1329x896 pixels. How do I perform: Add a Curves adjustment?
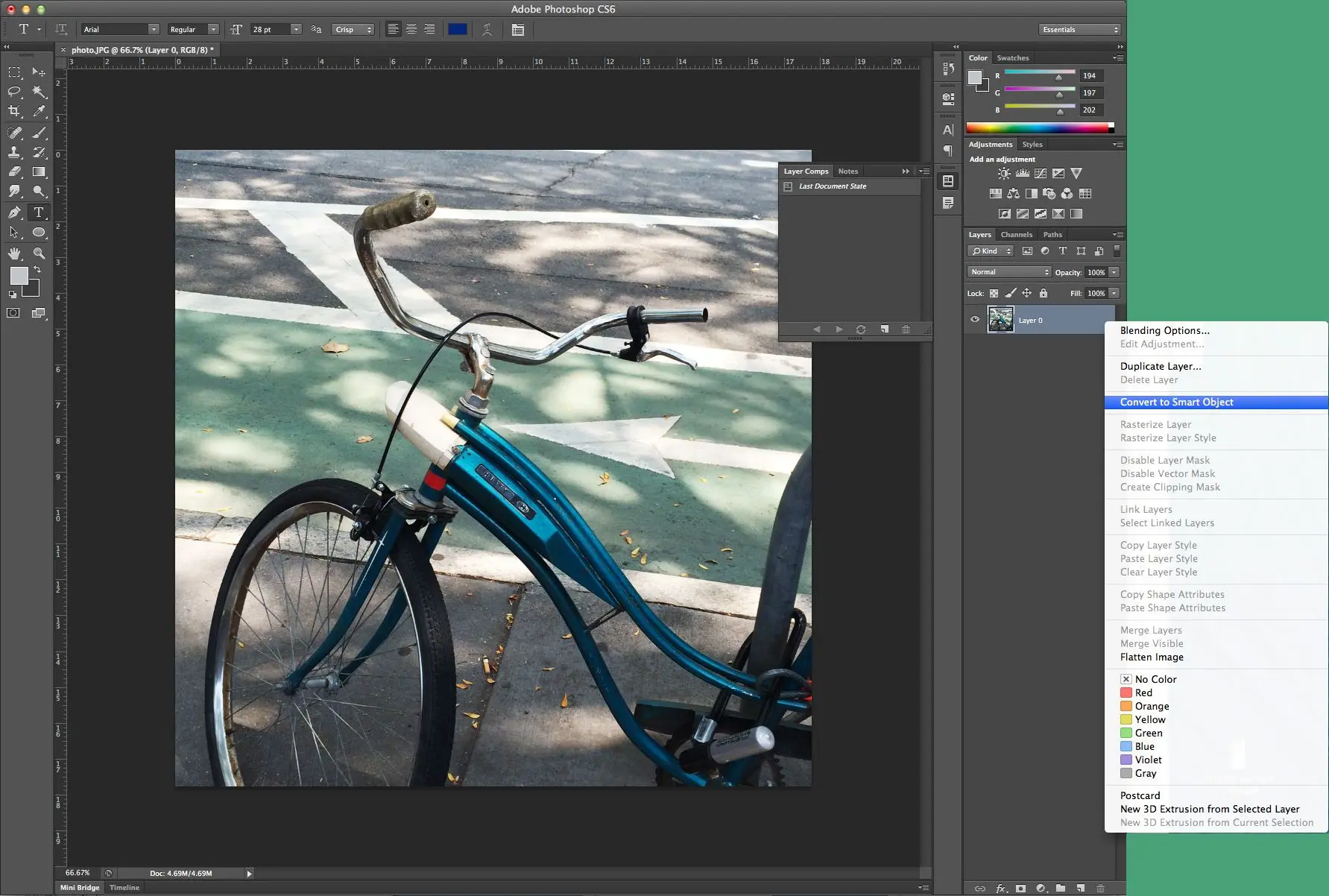(1040, 173)
